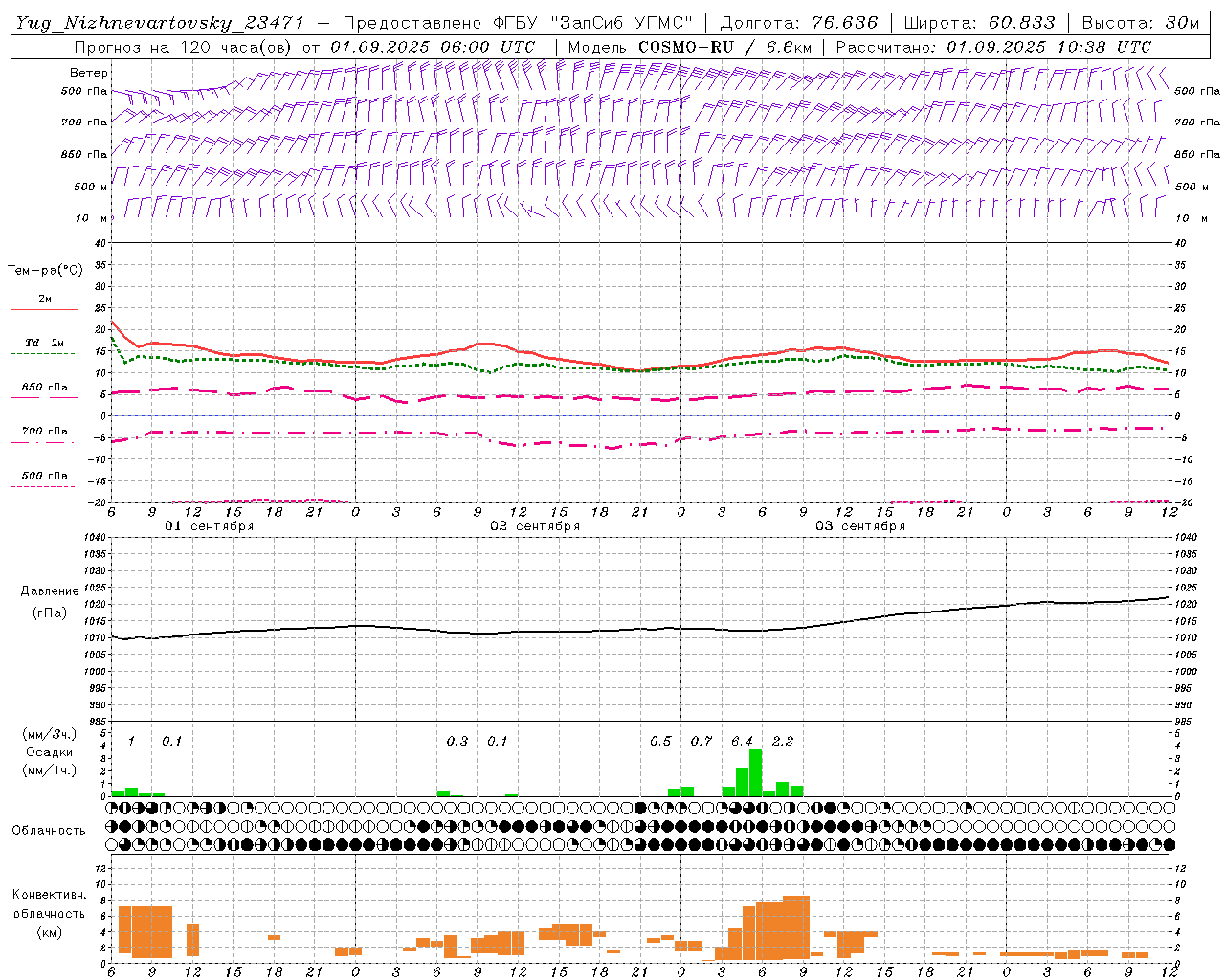Click the '02 сентября' date label
The width and height of the screenshot is (1225, 980).
535,526
